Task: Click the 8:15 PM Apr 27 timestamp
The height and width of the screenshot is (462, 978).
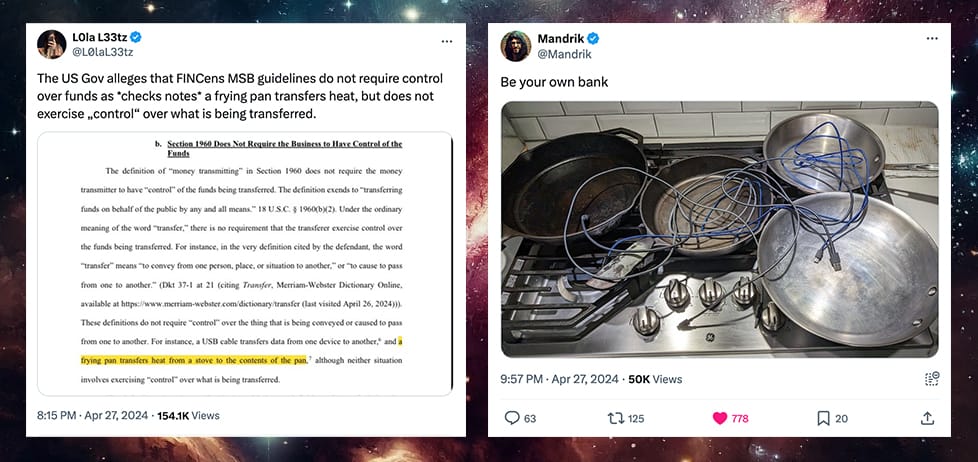Action: click(92, 415)
